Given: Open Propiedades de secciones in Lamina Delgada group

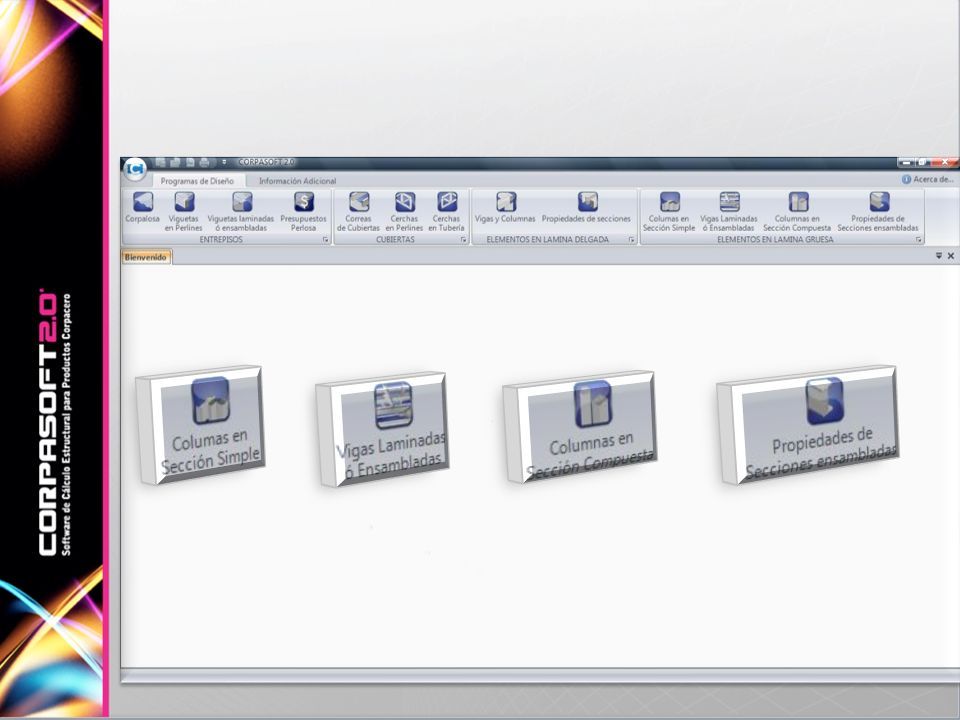Looking at the screenshot, I should pos(587,207).
